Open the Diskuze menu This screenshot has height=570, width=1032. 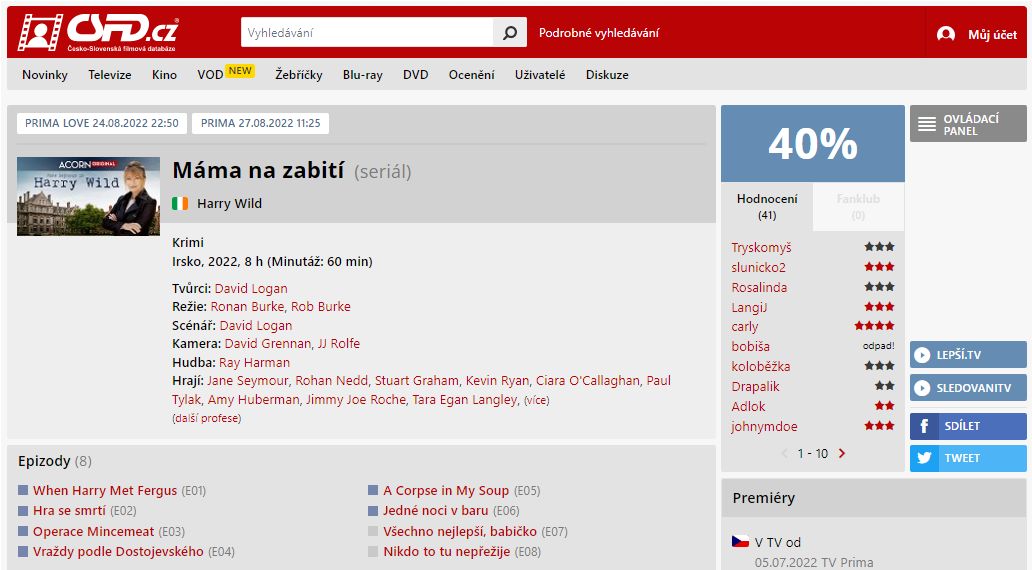[607, 75]
